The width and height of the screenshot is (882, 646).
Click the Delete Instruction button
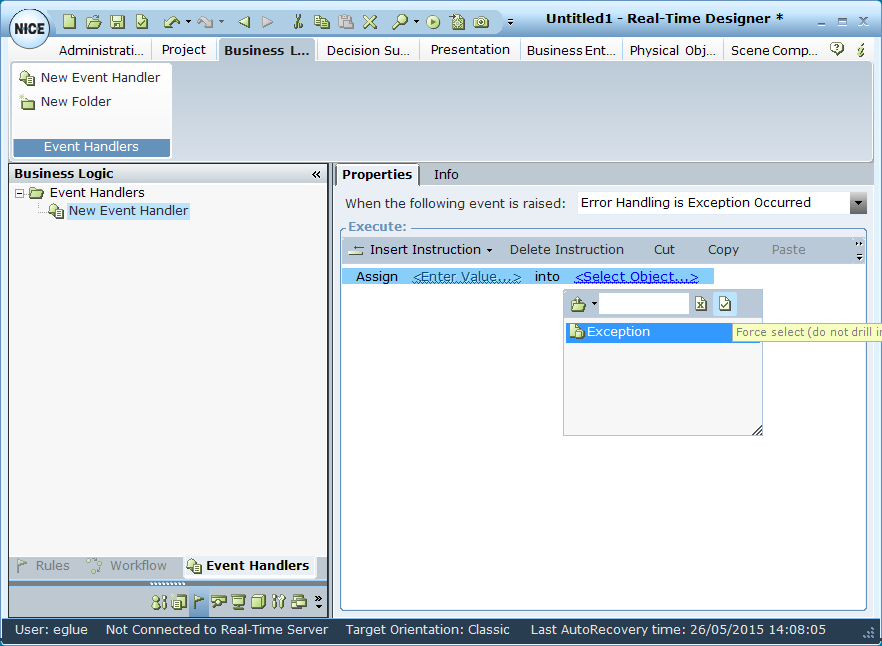coord(566,250)
